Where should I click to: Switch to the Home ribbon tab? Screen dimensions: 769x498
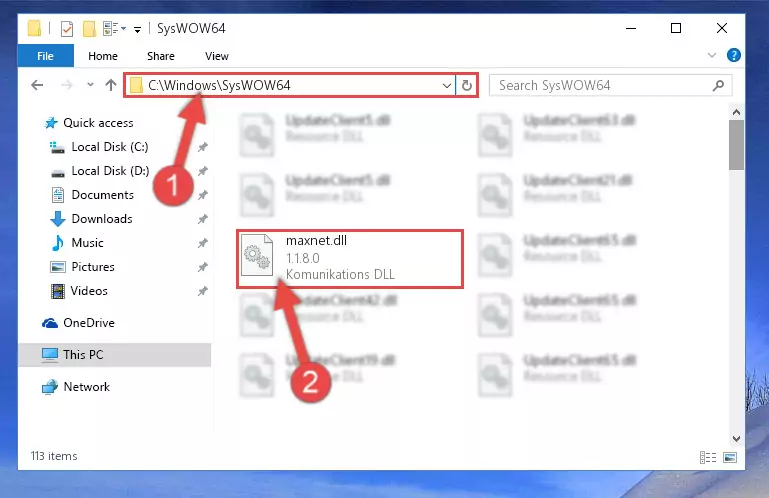(x=103, y=56)
